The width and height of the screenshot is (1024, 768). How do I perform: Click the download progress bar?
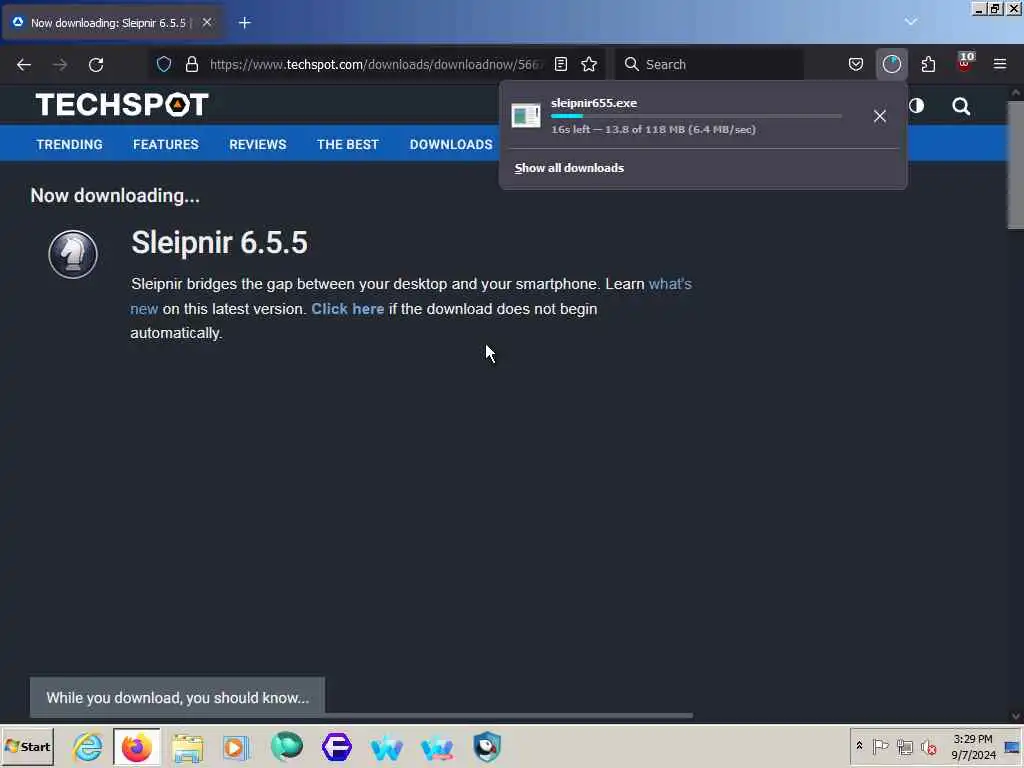pyautogui.click(x=696, y=116)
